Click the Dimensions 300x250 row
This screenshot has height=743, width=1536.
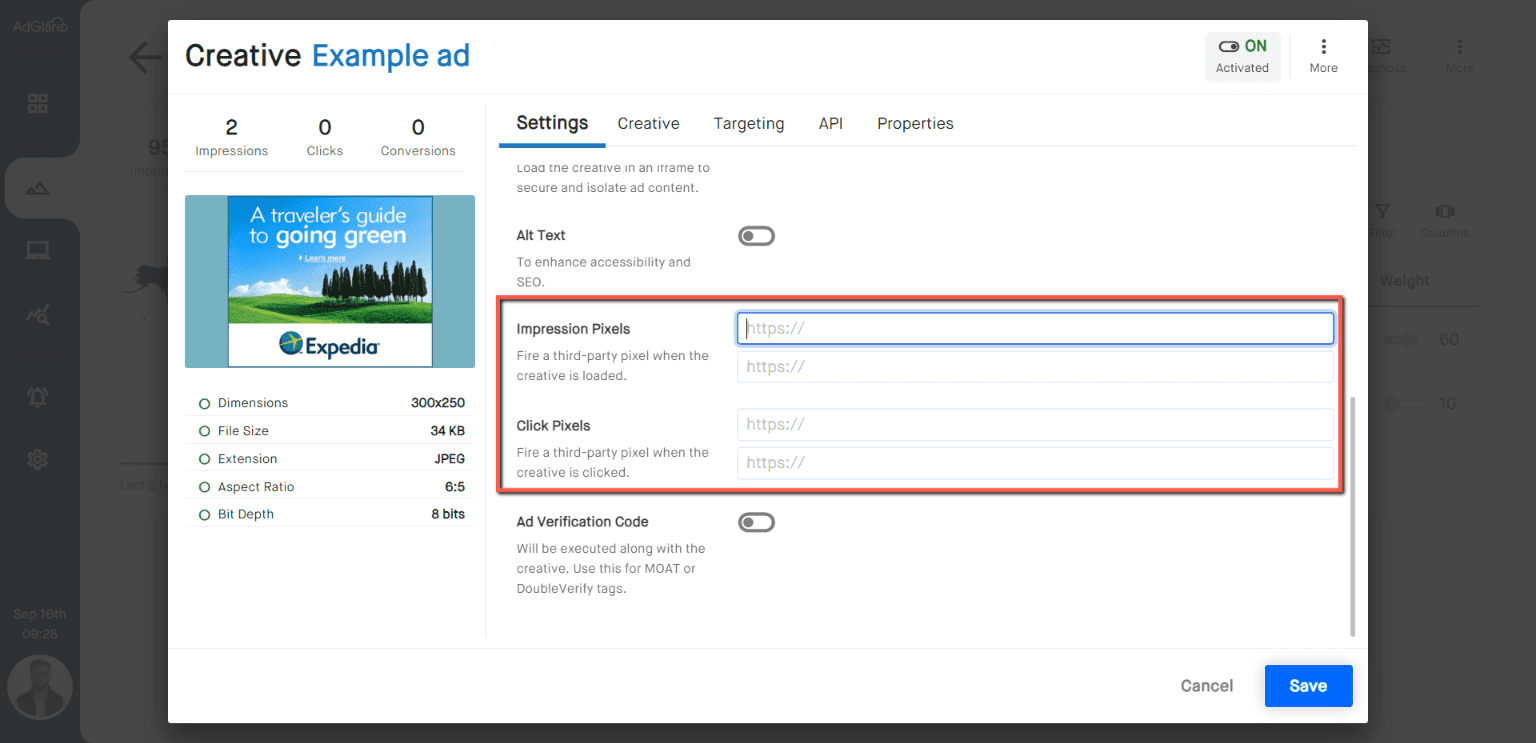tap(330, 403)
